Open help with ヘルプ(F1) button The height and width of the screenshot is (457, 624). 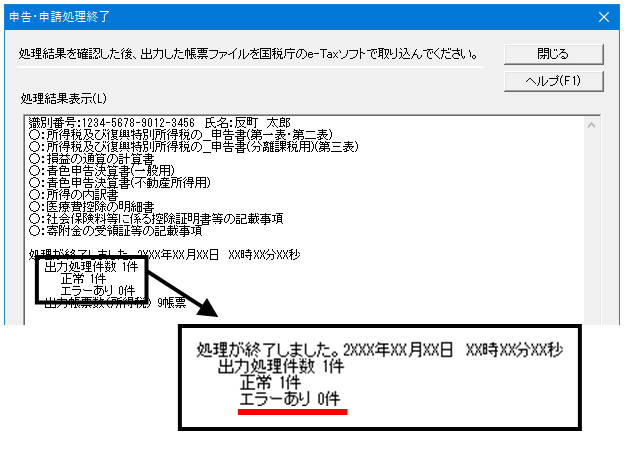(x=554, y=81)
